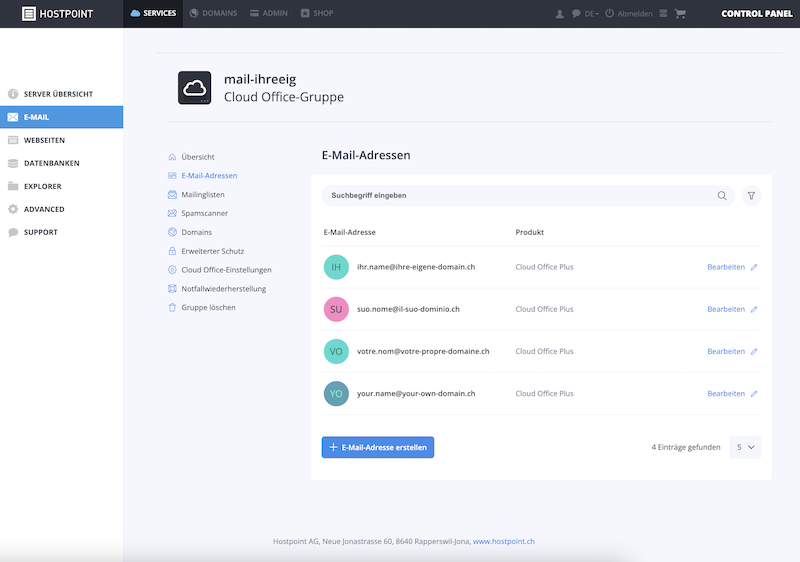This screenshot has width=800, height=562.
Task: Click the user account icon
Action: tap(560, 14)
